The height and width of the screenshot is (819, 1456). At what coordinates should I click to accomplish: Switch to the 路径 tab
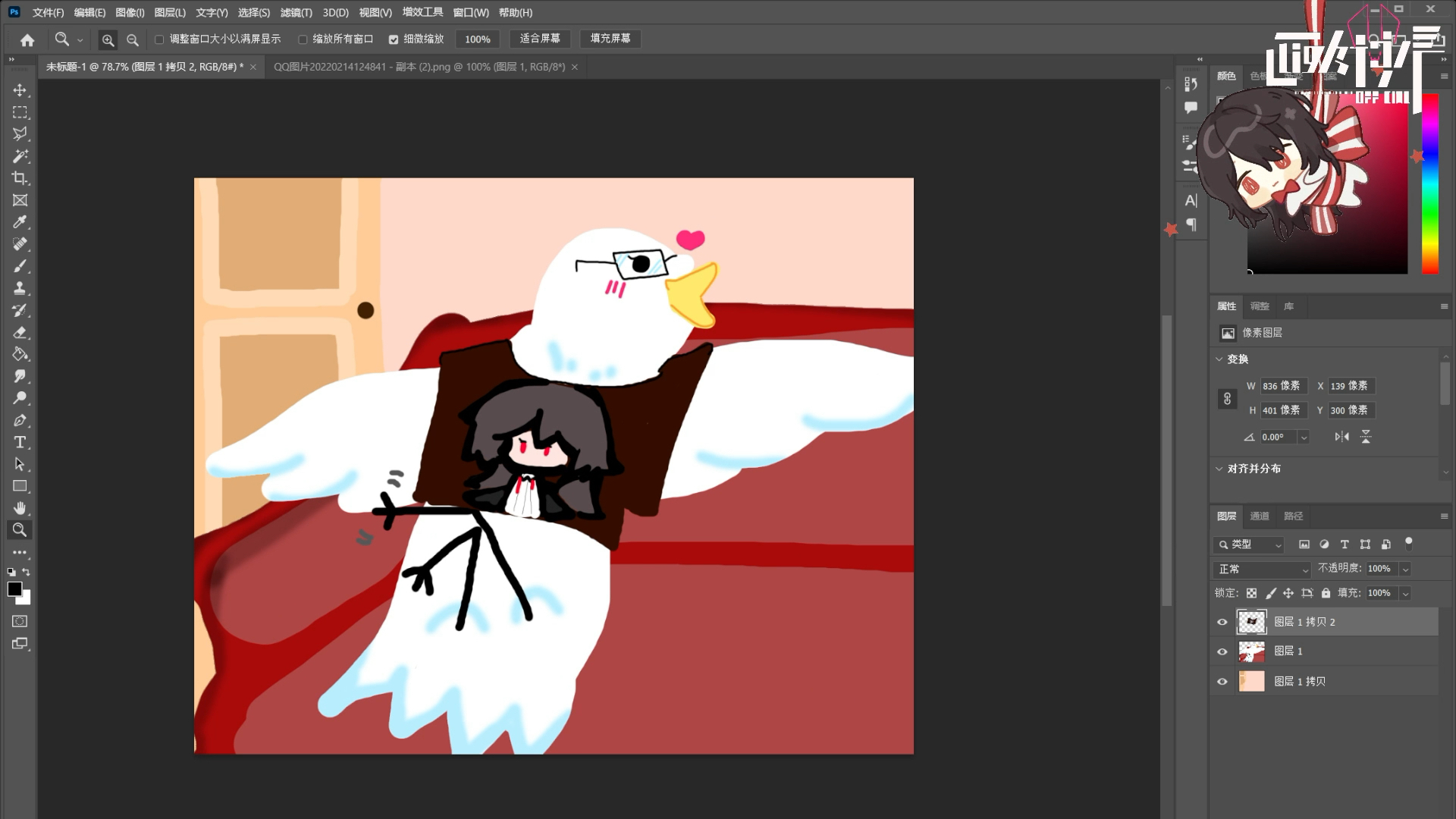[x=1293, y=516]
